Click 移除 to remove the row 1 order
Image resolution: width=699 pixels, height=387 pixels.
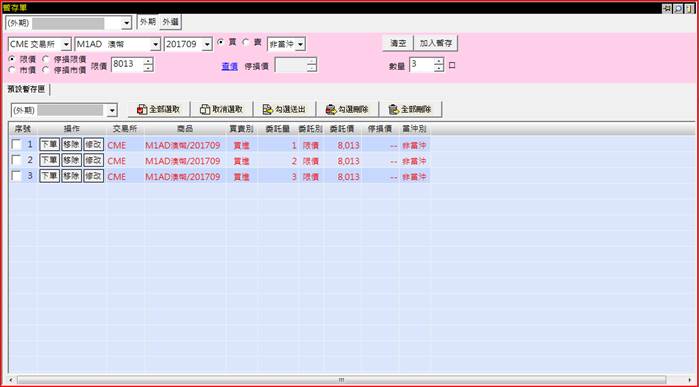tap(71, 144)
